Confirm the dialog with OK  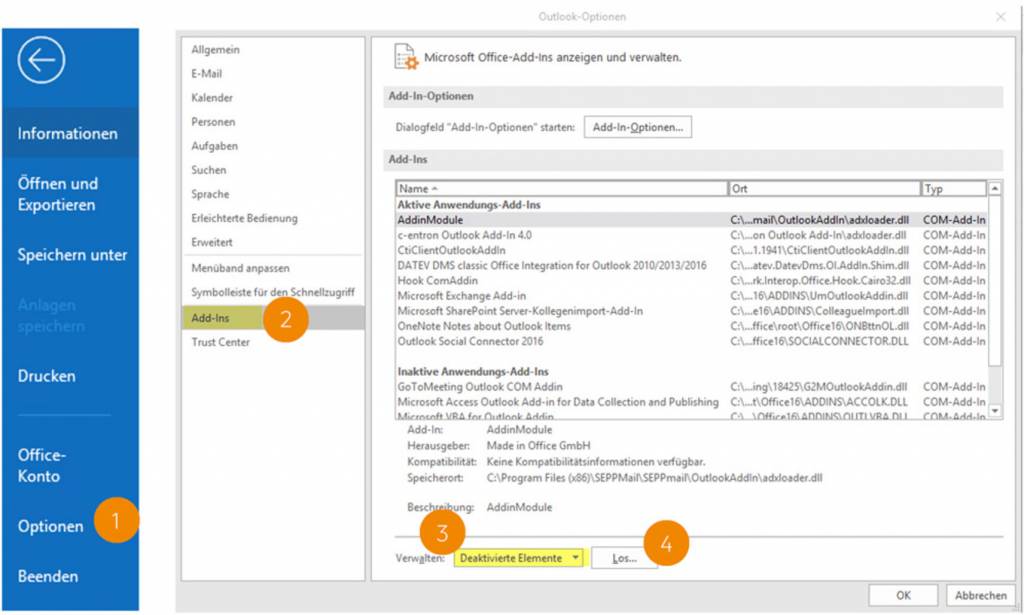coord(903,595)
